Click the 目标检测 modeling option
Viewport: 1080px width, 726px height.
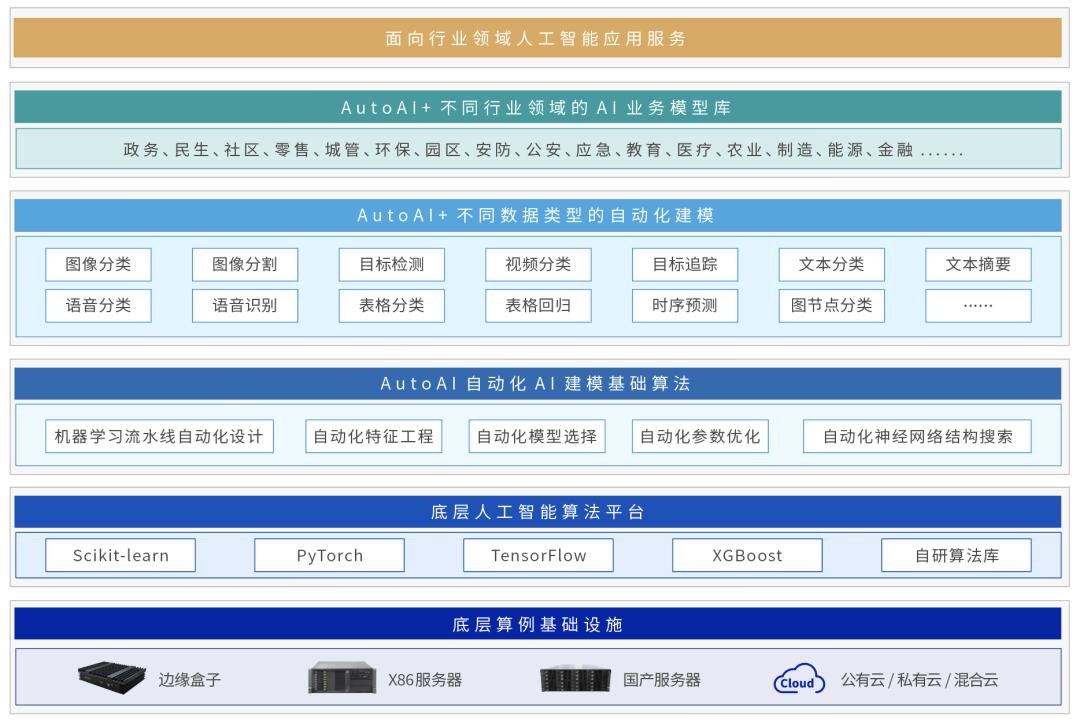click(391, 264)
